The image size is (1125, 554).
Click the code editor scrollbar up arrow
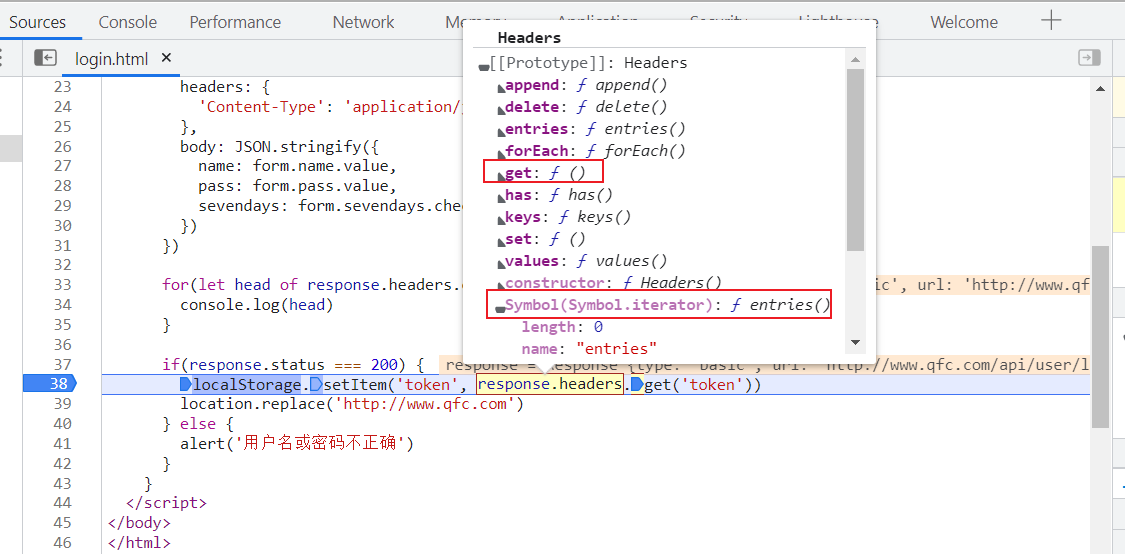coord(1101,88)
